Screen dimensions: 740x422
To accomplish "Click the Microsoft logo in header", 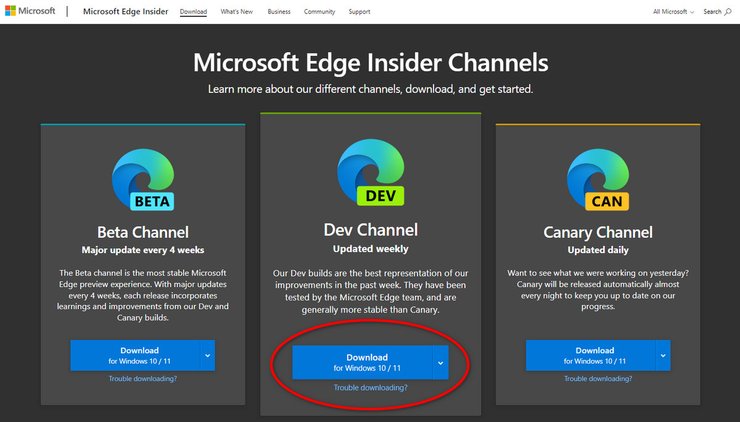I will tap(30, 11).
